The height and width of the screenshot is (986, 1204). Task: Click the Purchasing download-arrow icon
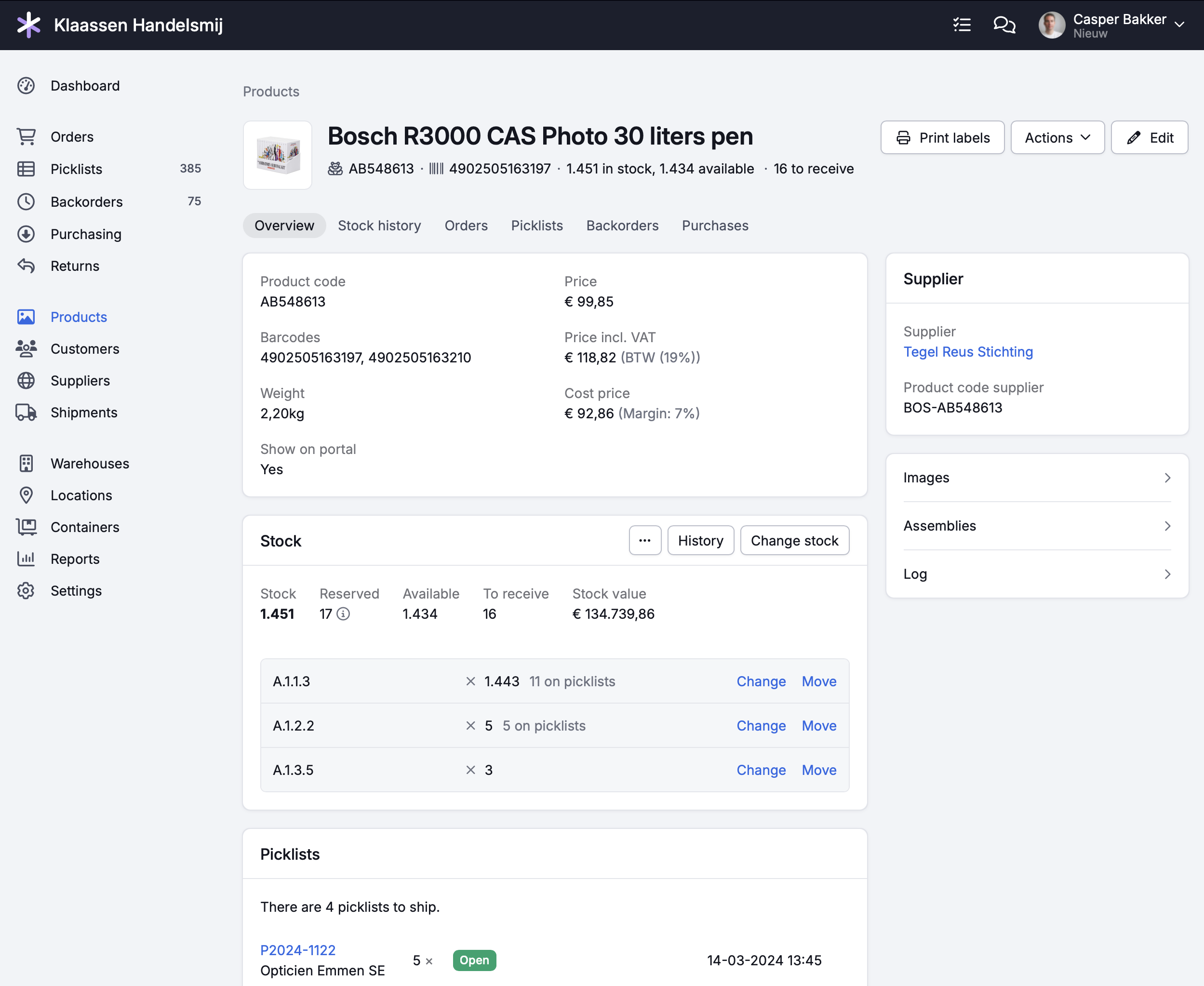(26, 234)
